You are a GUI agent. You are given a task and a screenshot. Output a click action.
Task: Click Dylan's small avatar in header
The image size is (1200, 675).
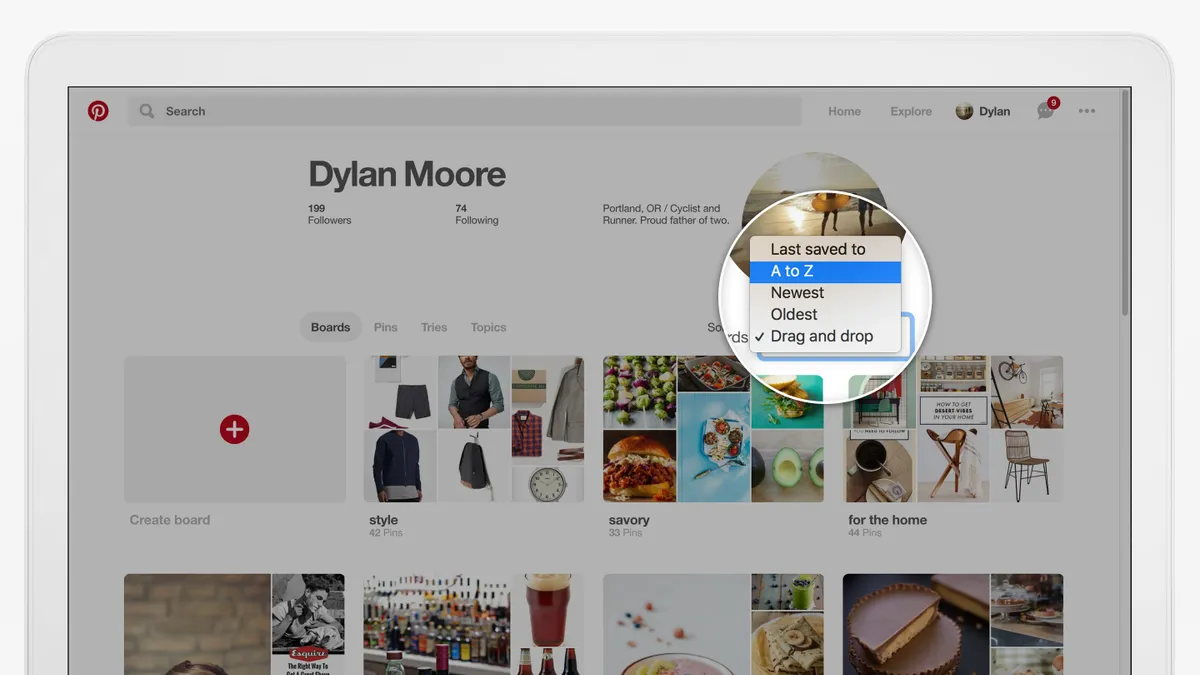(x=964, y=111)
